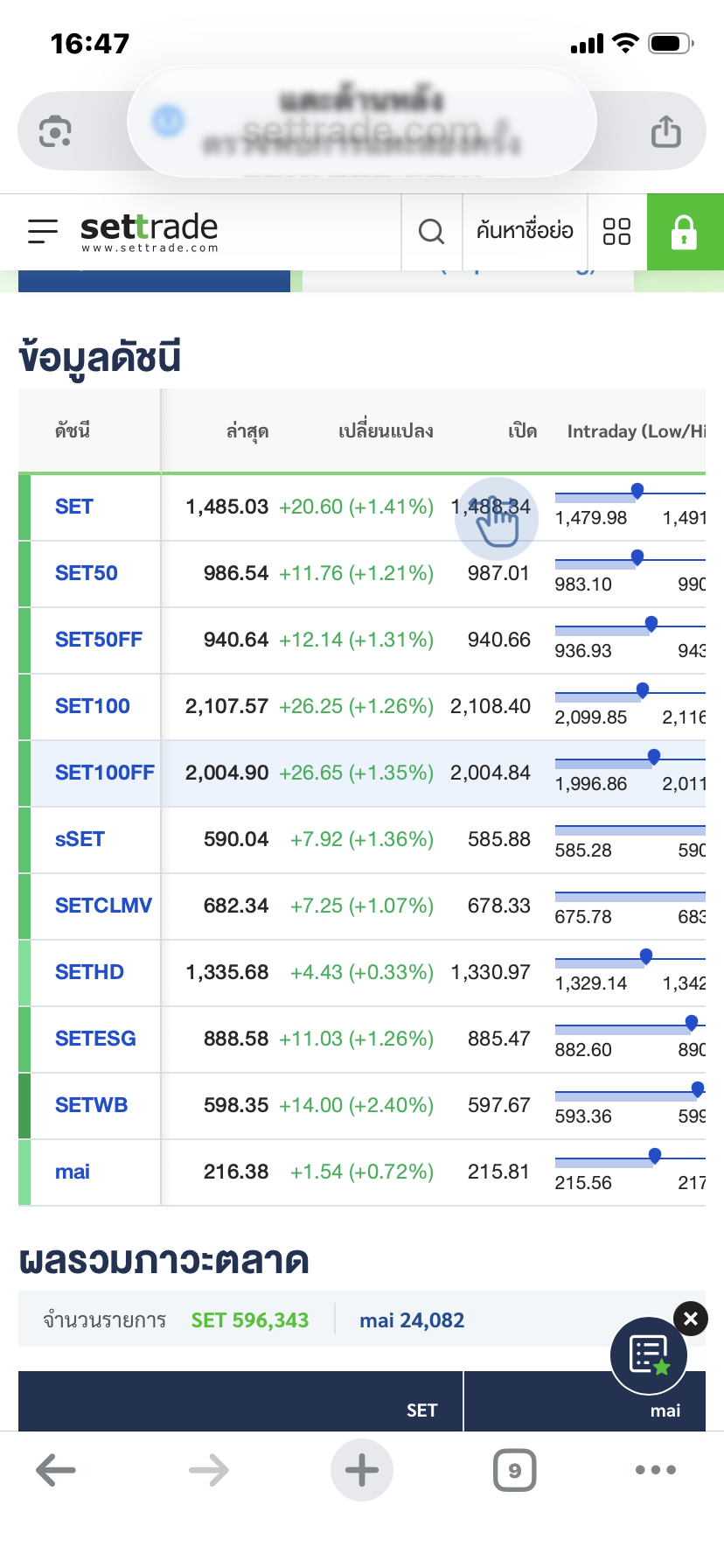
Task: Go to the settrade logo homepage
Action: click(149, 232)
